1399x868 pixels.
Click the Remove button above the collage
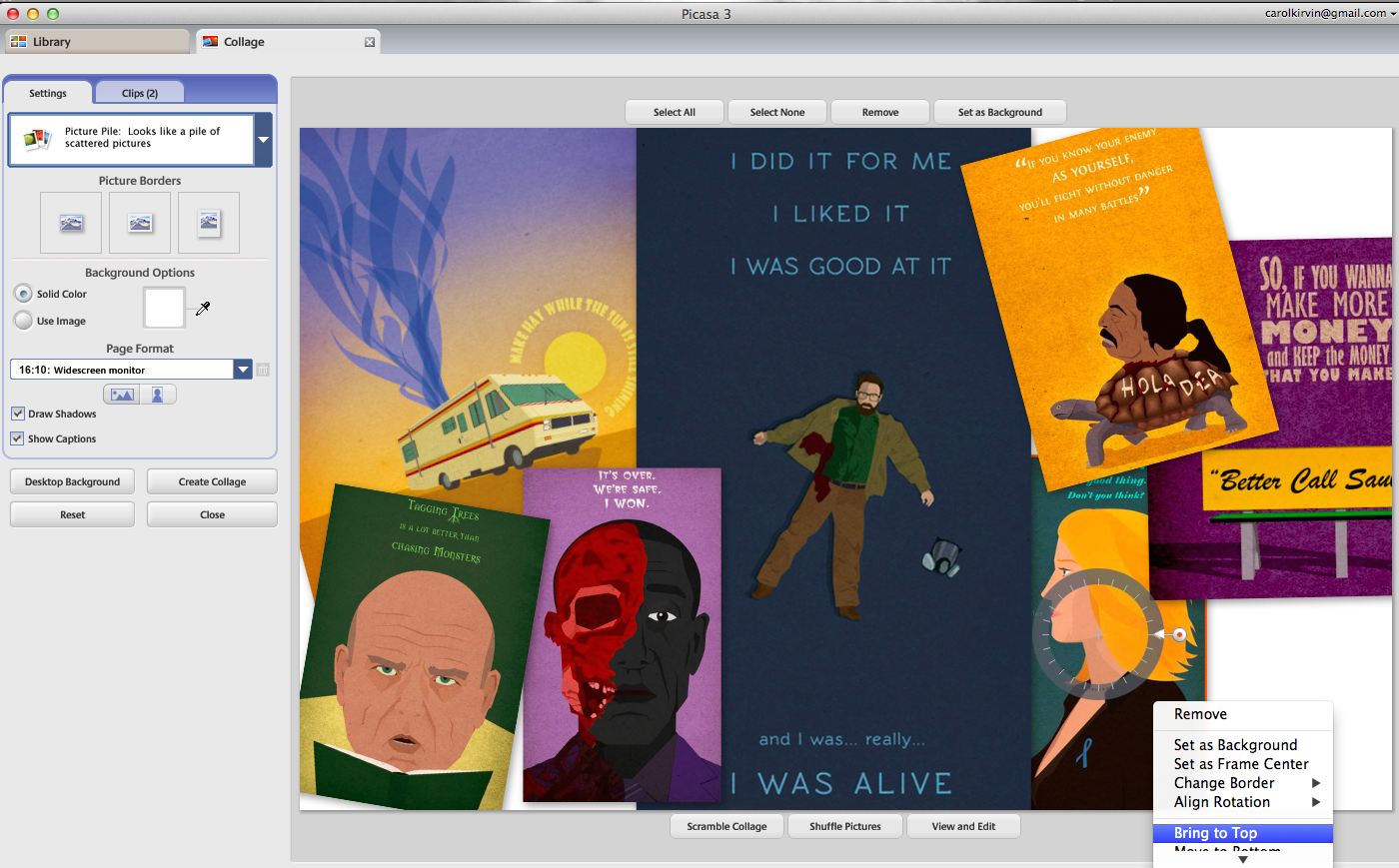pos(880,112)
